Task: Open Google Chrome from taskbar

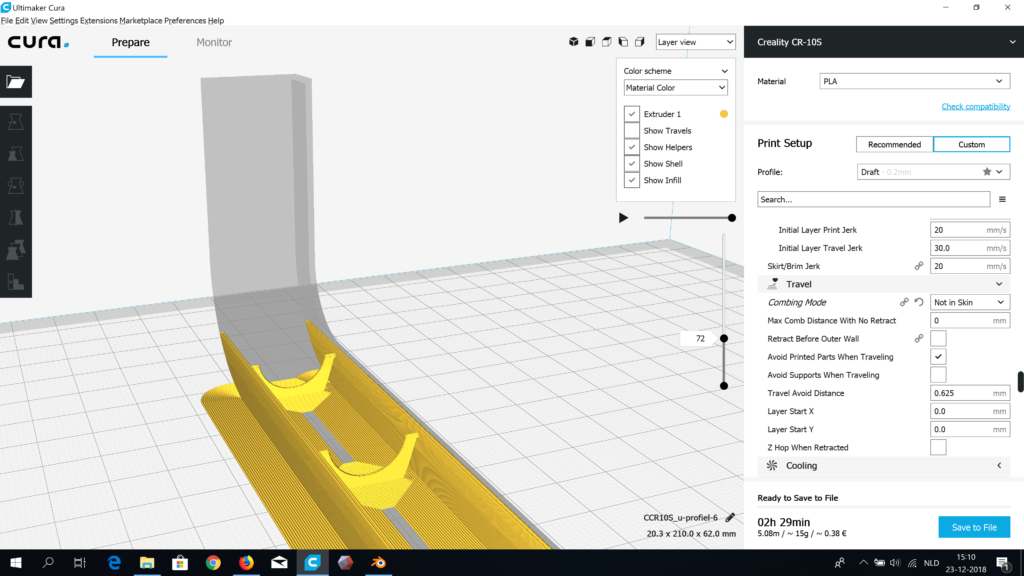Action: [x=213, y=562]
